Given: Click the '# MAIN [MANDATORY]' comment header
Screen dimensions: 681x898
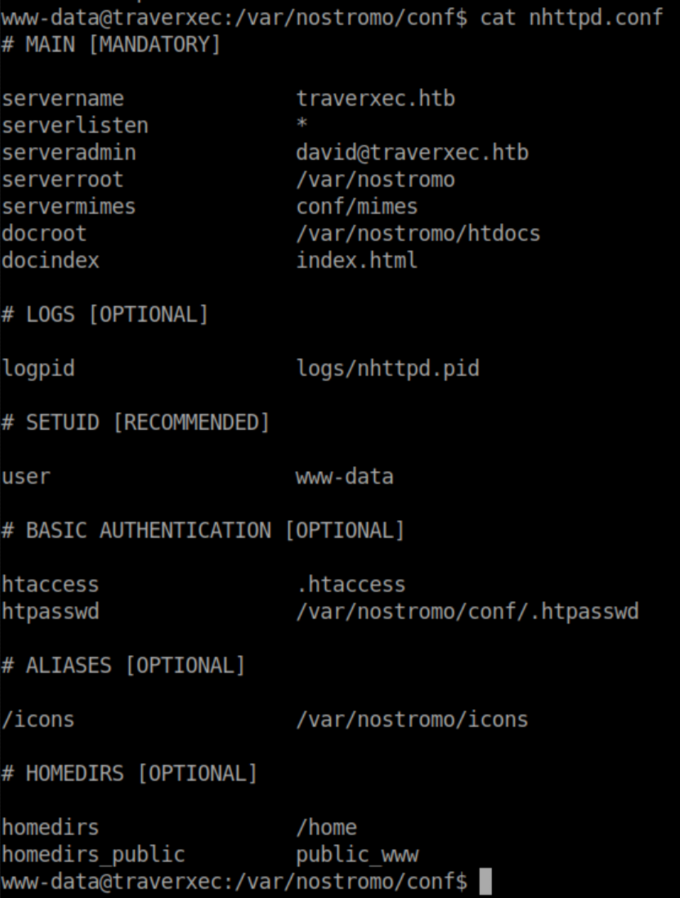Looking at the screenshot, I should [111, 45].
